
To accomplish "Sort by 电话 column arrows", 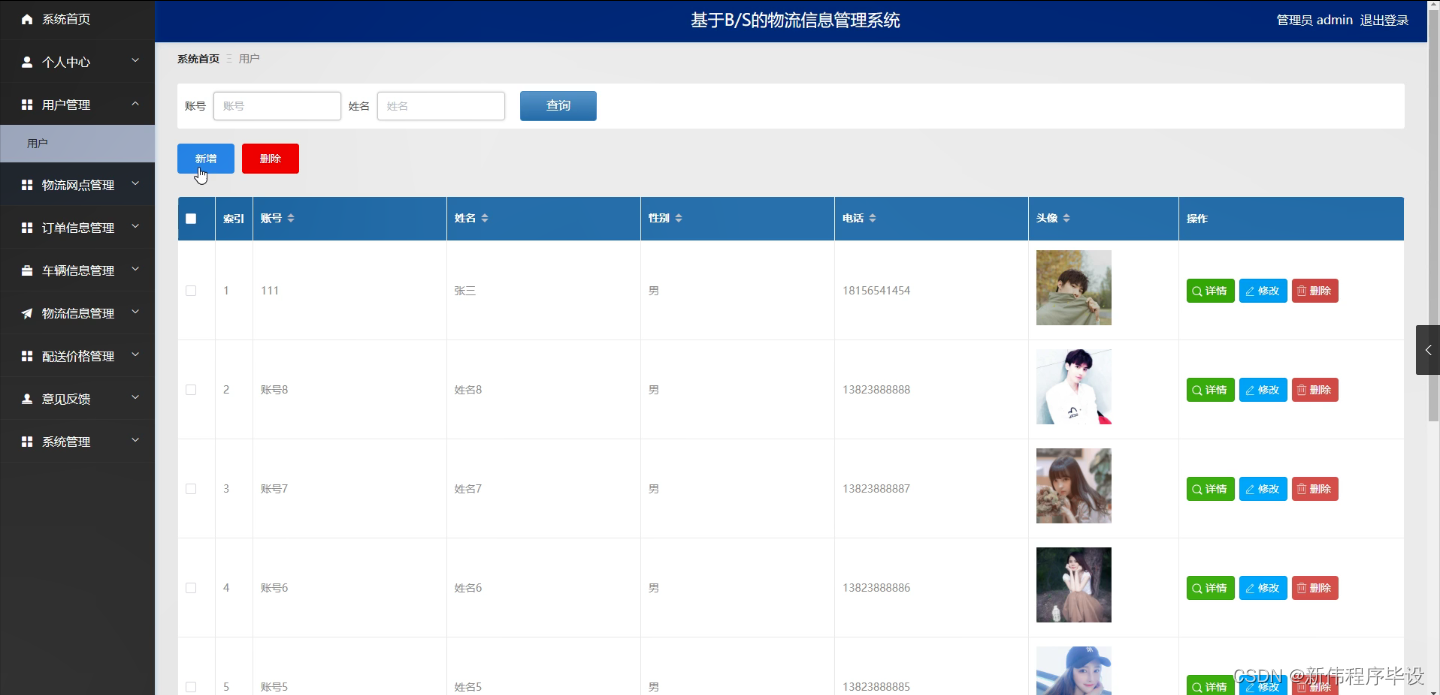I will pyautogui.click(x=872, y=218).
